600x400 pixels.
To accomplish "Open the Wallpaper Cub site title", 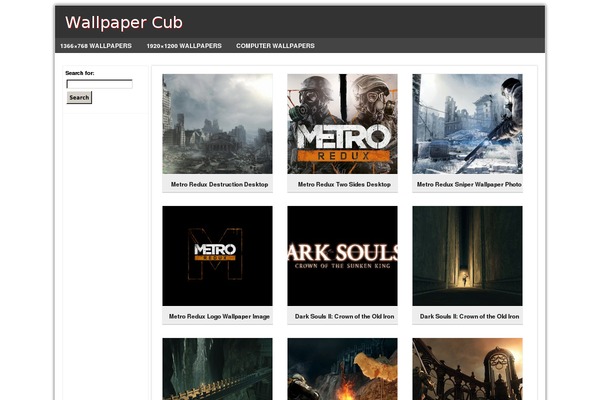I will (x=124, y=23).
